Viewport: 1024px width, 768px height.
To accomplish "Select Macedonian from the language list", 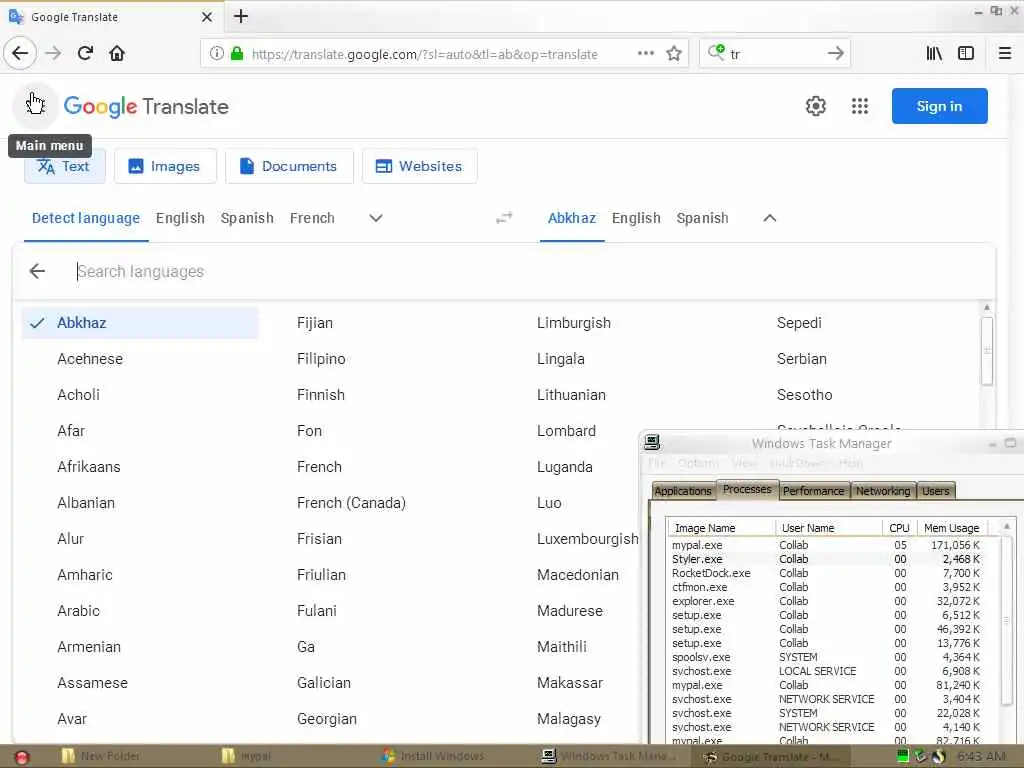I will click(x=578, y=575).
